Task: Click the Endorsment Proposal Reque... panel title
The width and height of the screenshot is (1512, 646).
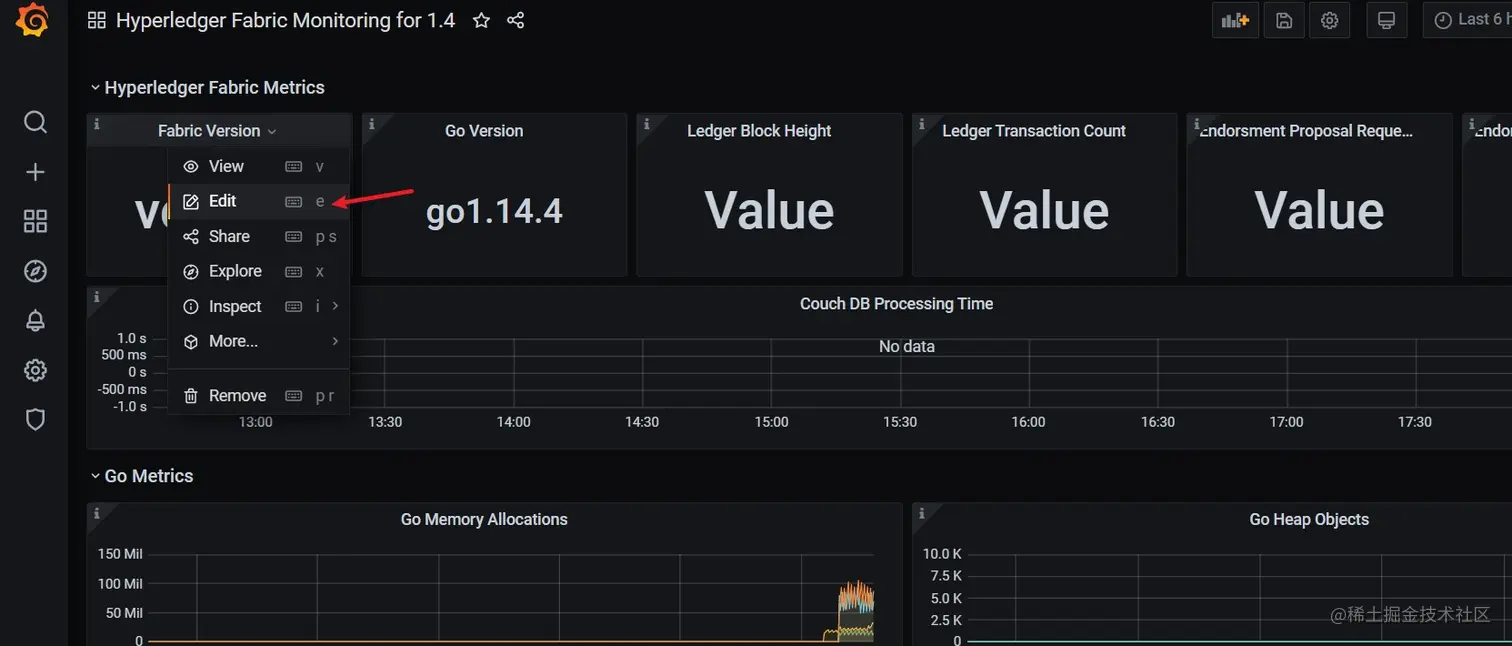Action: [1307, 131]
